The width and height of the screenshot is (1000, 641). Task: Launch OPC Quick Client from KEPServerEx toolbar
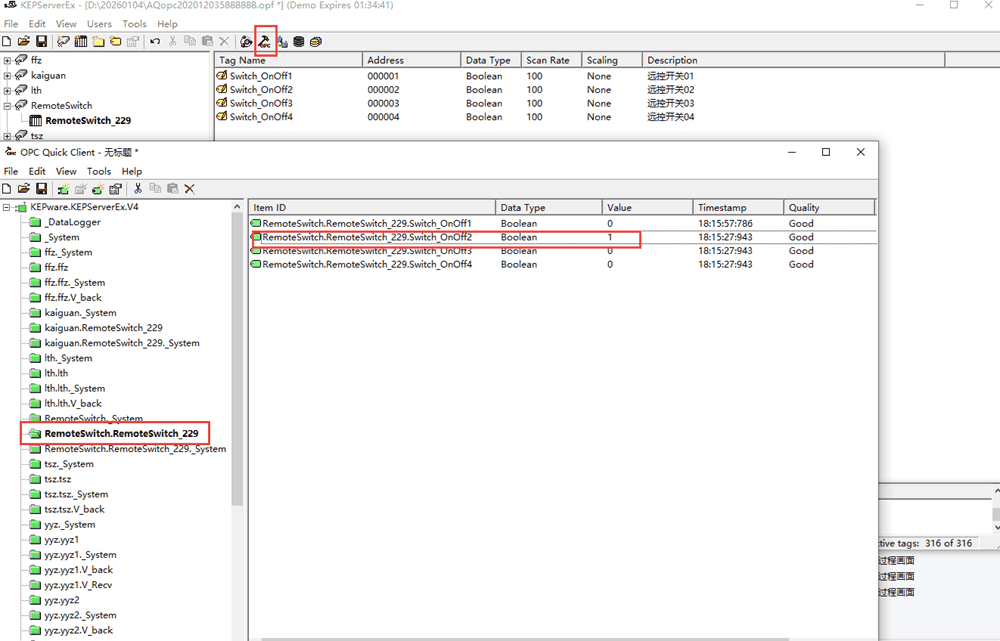pos(265,41)
